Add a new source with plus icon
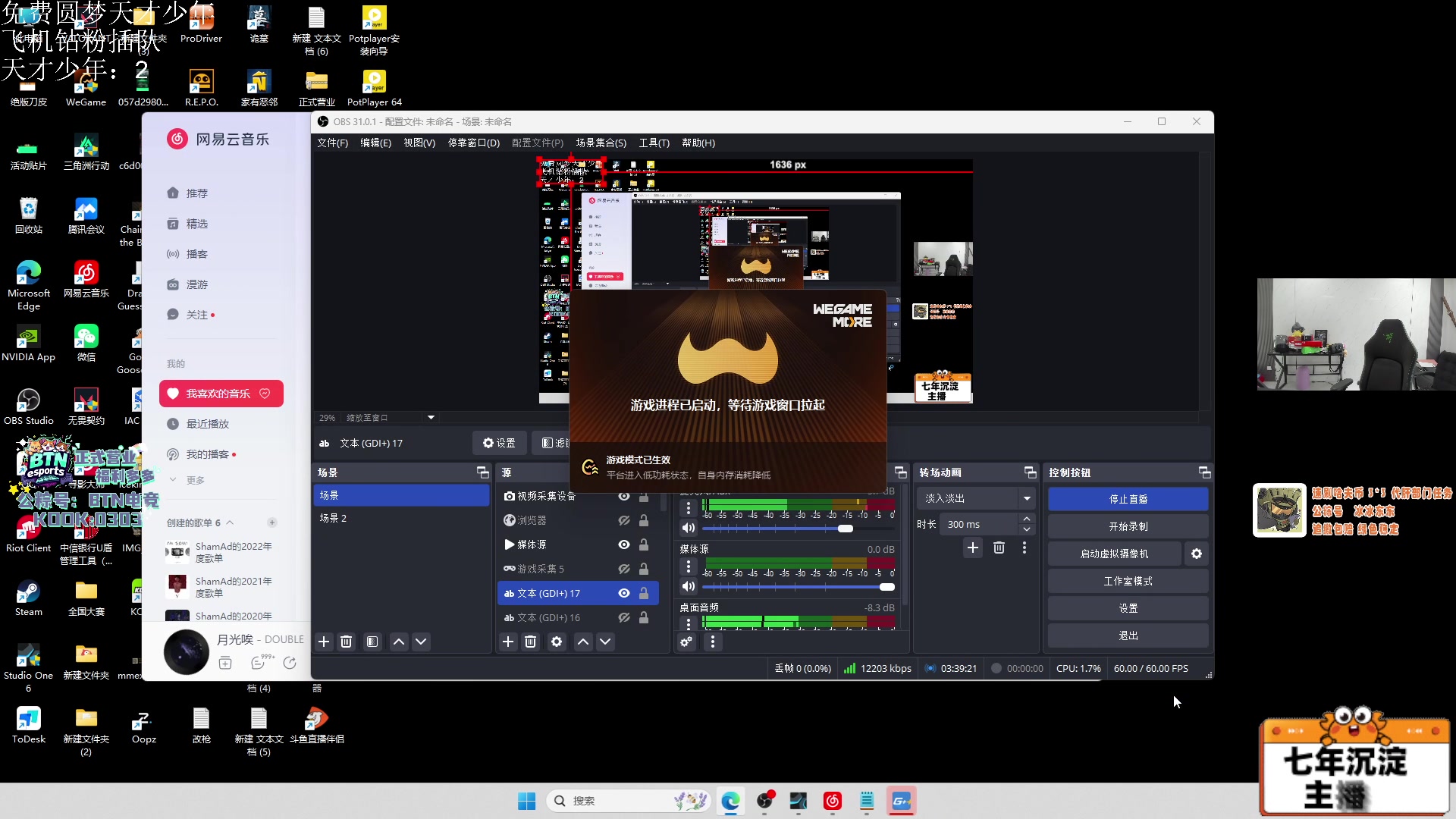This screenshot has width=1456, height=819. click(x=508, y=642)
